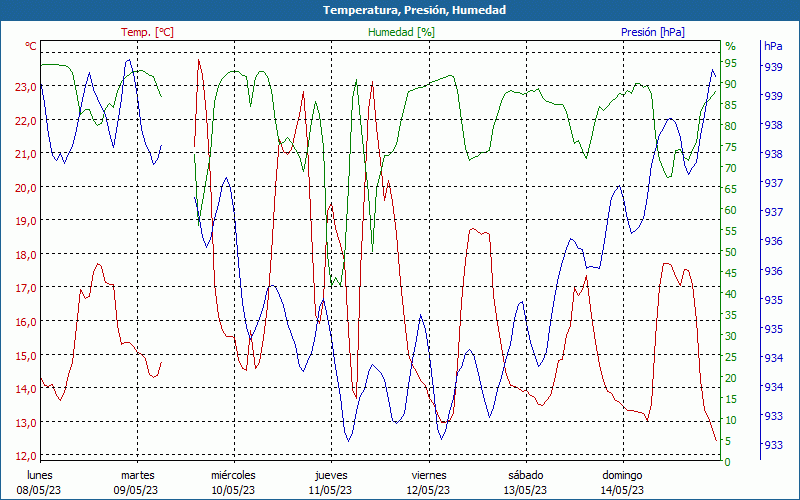
Task: Click the 50 humidity axis value
Action: (731, 252)
